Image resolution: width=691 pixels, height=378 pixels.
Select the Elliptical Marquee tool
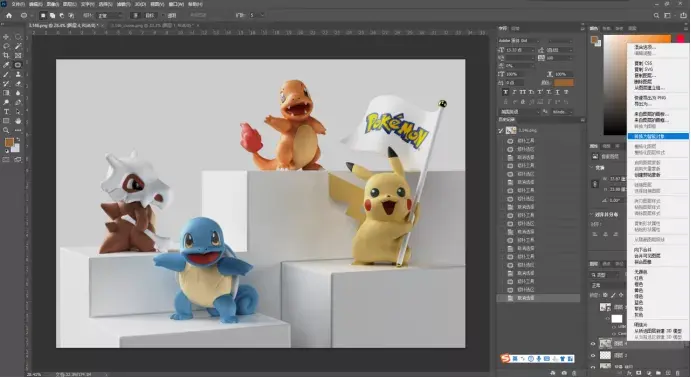[18, 37]
